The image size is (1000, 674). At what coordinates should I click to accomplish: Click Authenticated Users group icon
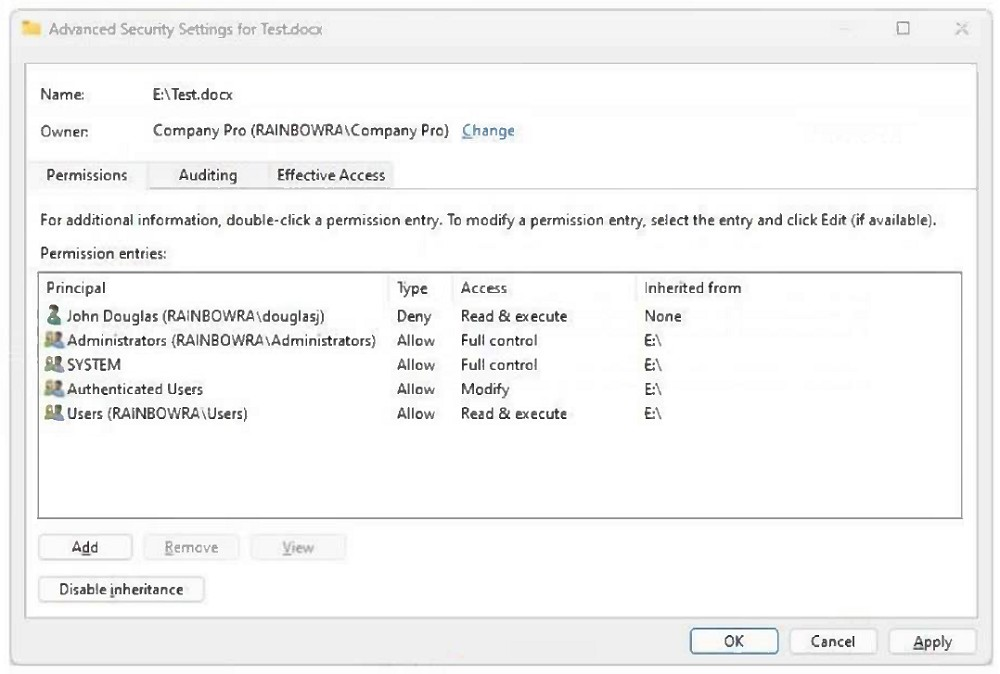[x=55, y=389]
